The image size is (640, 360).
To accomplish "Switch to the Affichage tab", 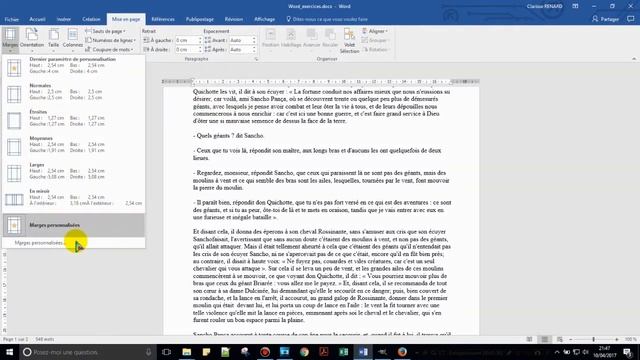I will coord(264,19).
